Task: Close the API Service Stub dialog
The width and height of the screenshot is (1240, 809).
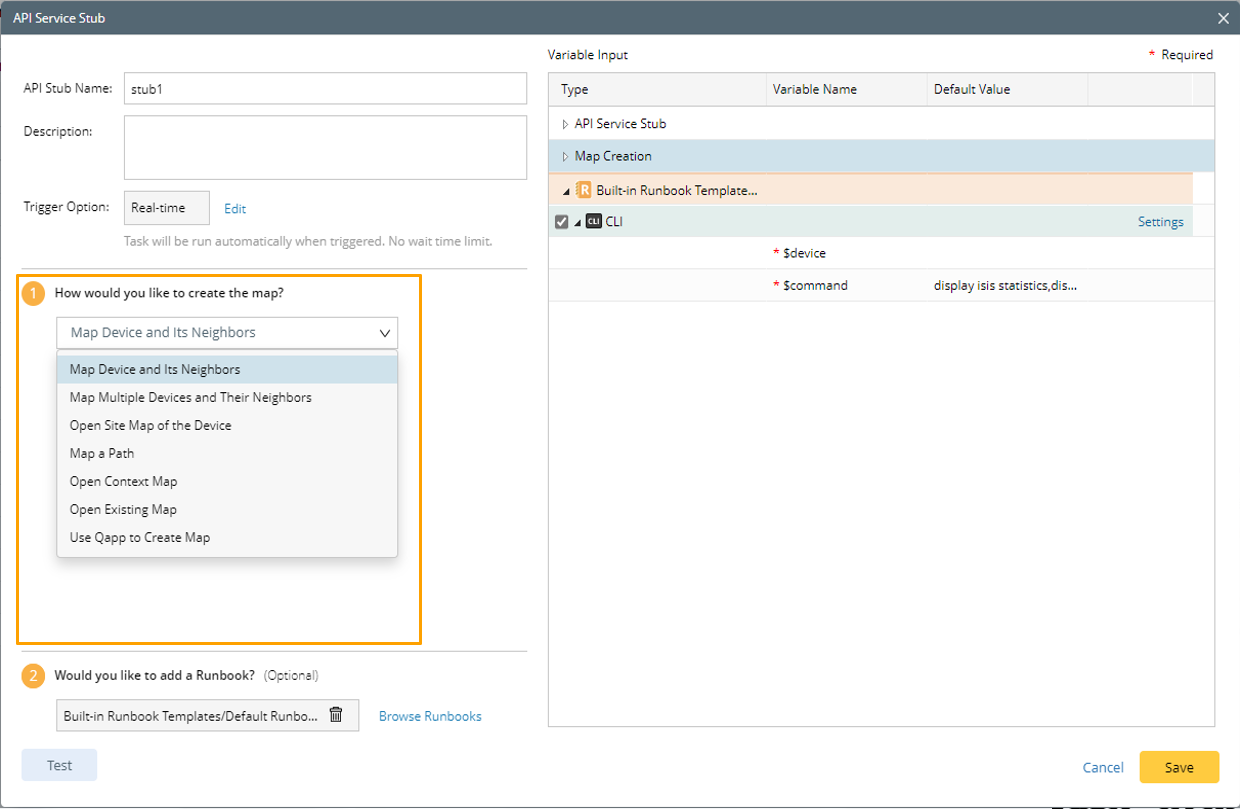Action: (1223, 18)
